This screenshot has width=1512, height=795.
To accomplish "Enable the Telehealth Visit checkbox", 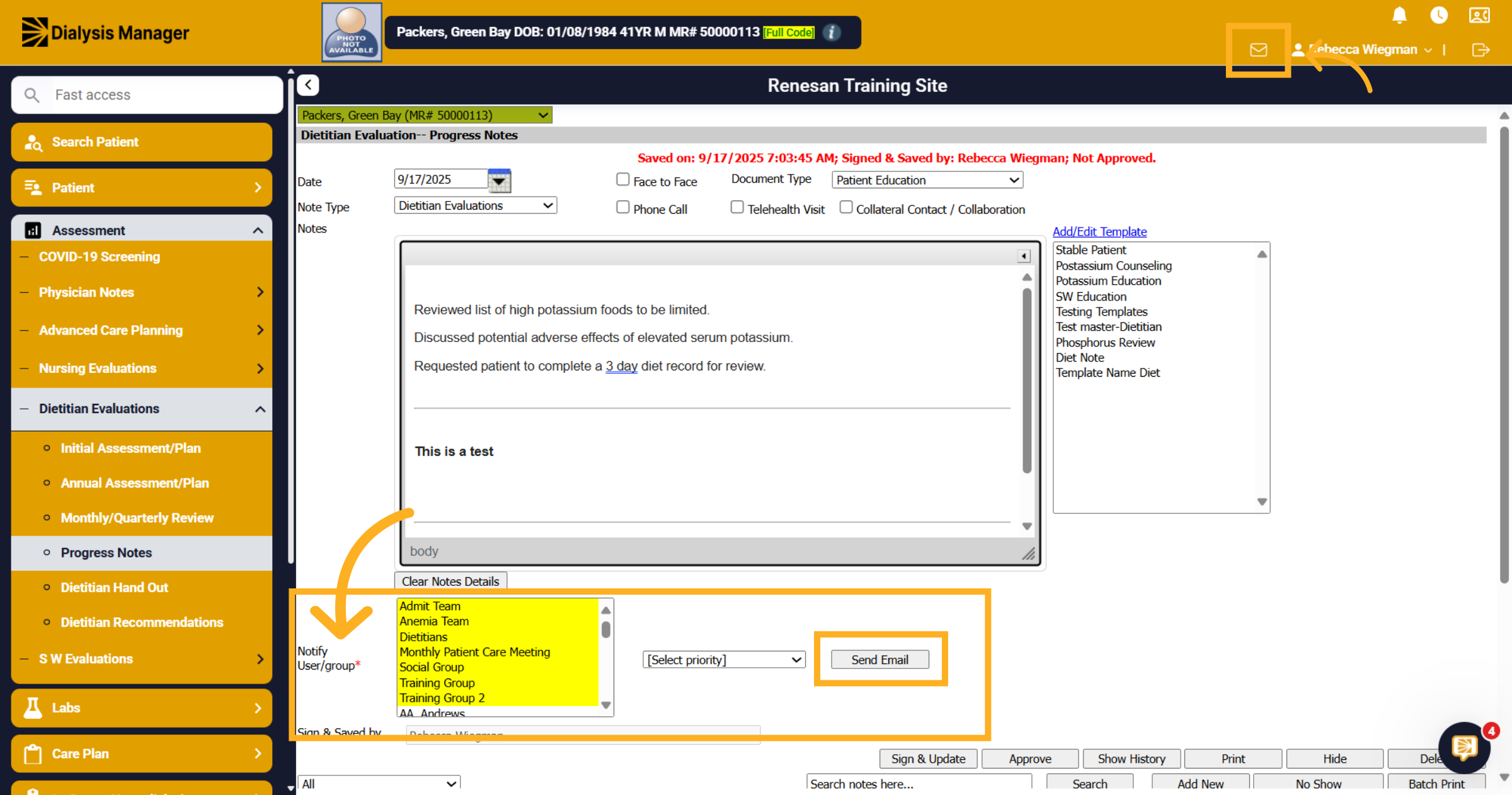I will click(737, 207).
